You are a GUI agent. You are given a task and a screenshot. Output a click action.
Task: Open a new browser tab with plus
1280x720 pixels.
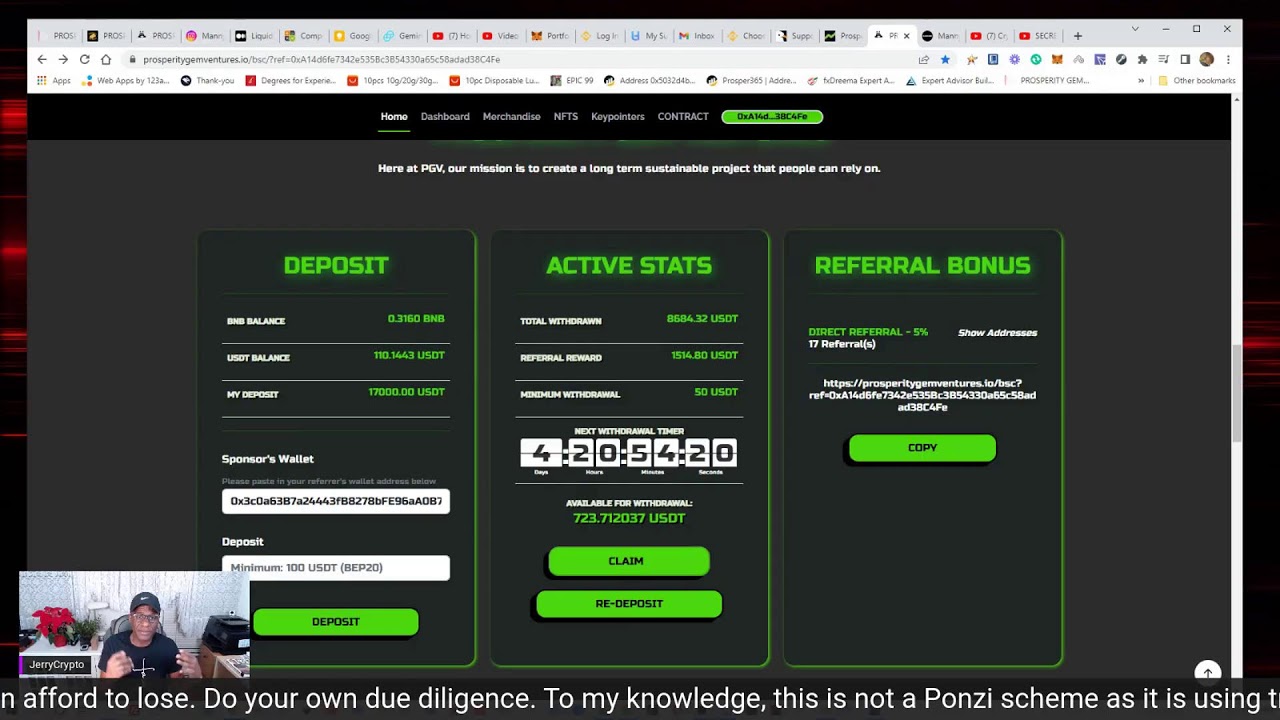1077,36
